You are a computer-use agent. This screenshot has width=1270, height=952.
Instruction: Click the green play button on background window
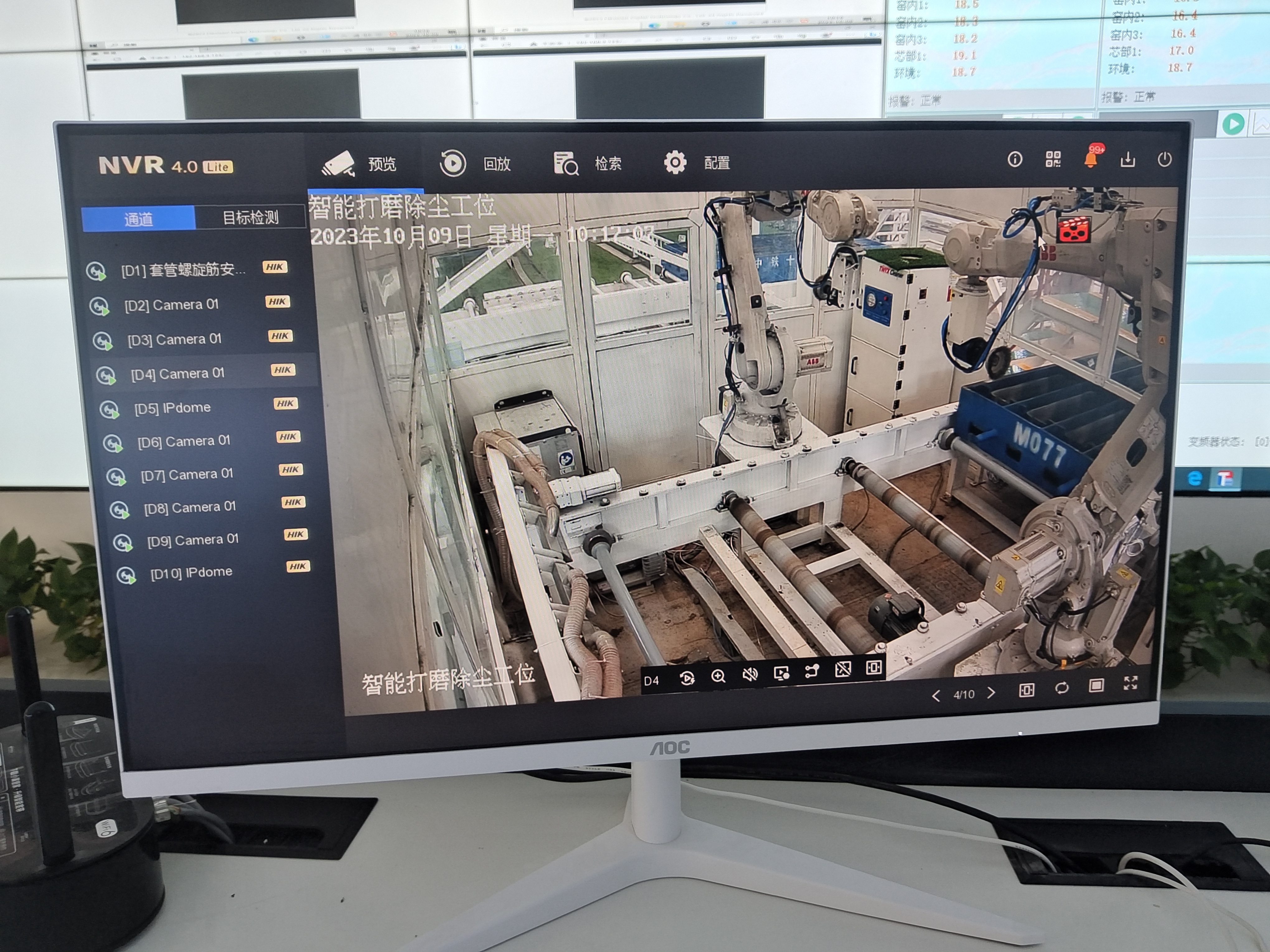tap(1233, 124)
